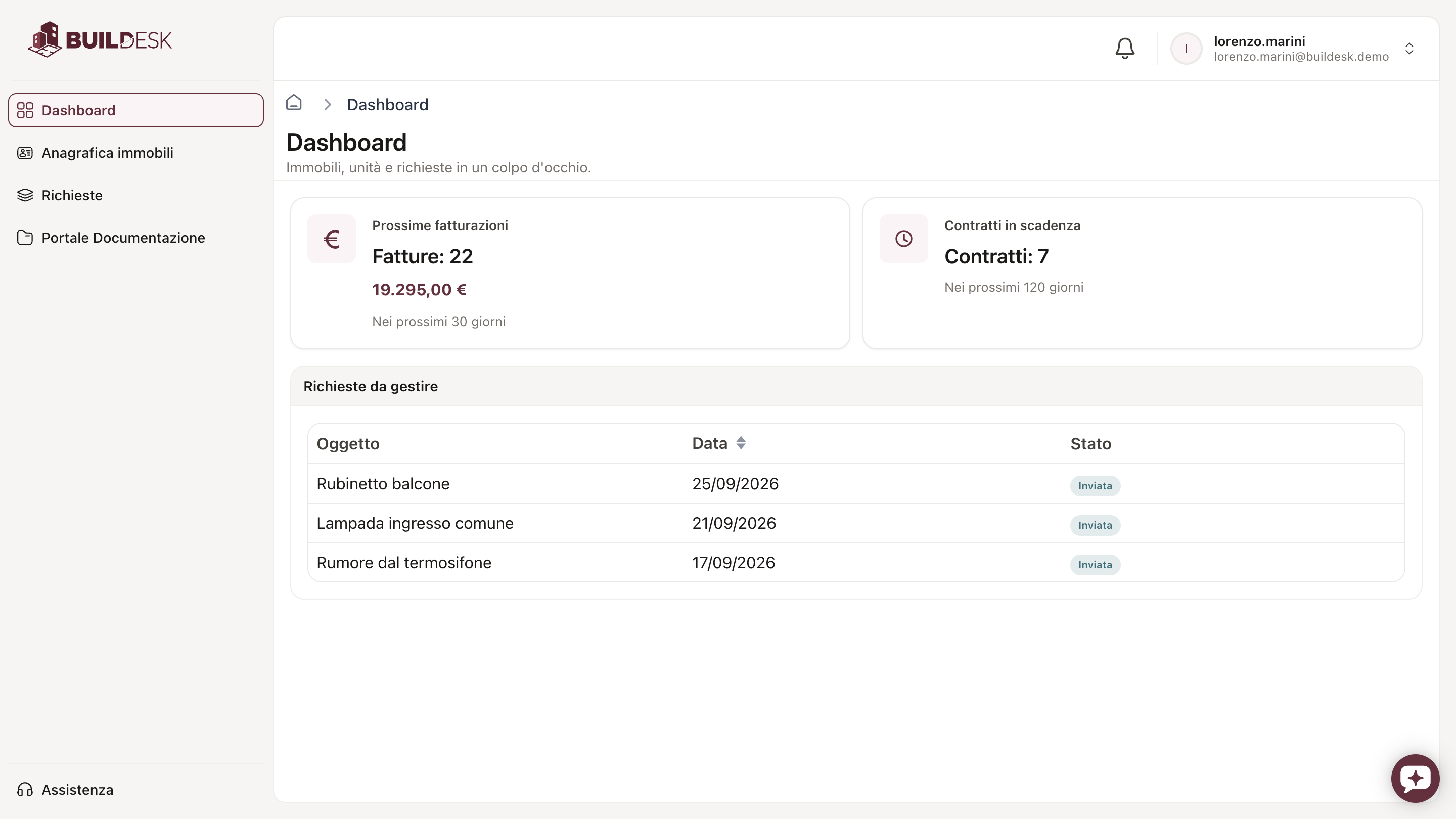Open the Prossime fatturazioni card
The width and height of the screenshot is (1456, 819).
click(570, 273)
